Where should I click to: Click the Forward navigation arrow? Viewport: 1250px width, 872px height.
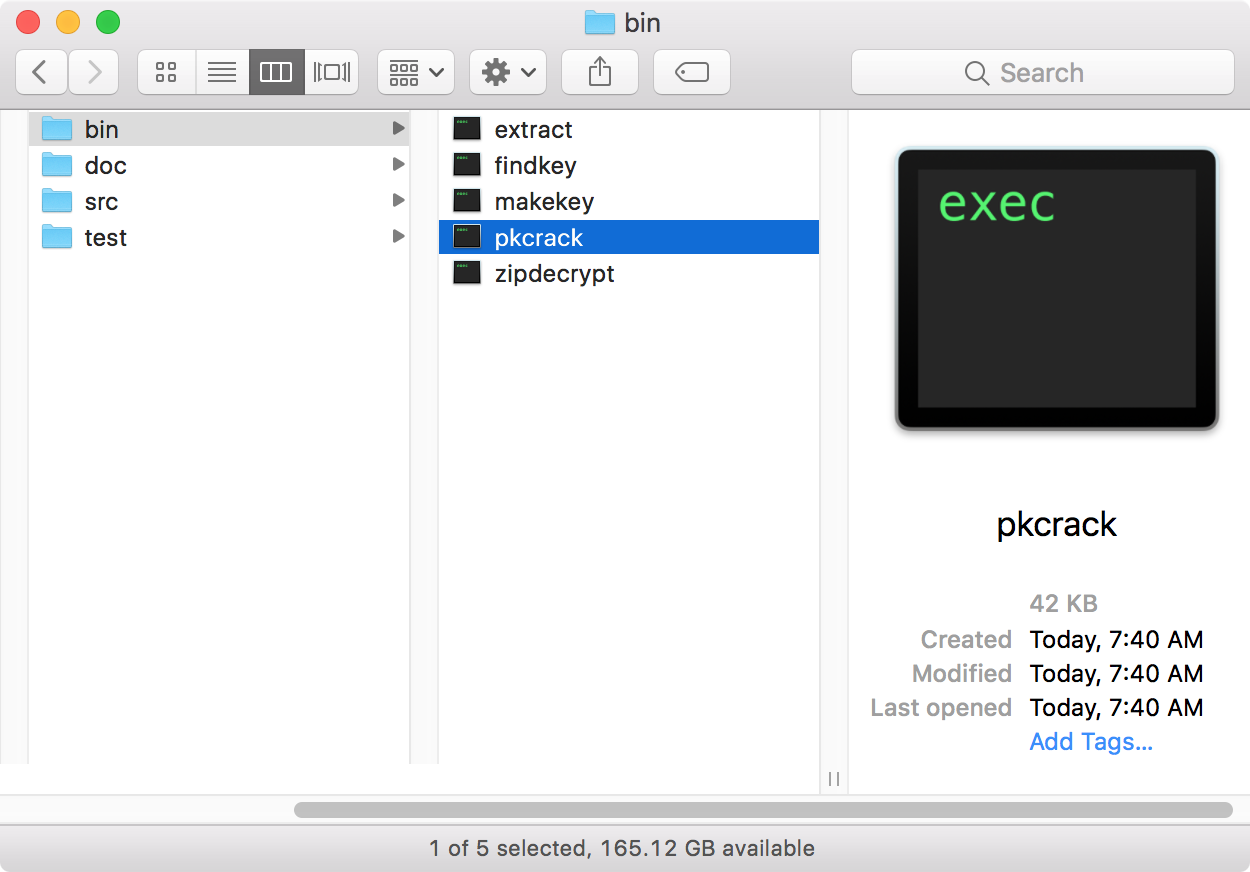(x=94, y=72)
